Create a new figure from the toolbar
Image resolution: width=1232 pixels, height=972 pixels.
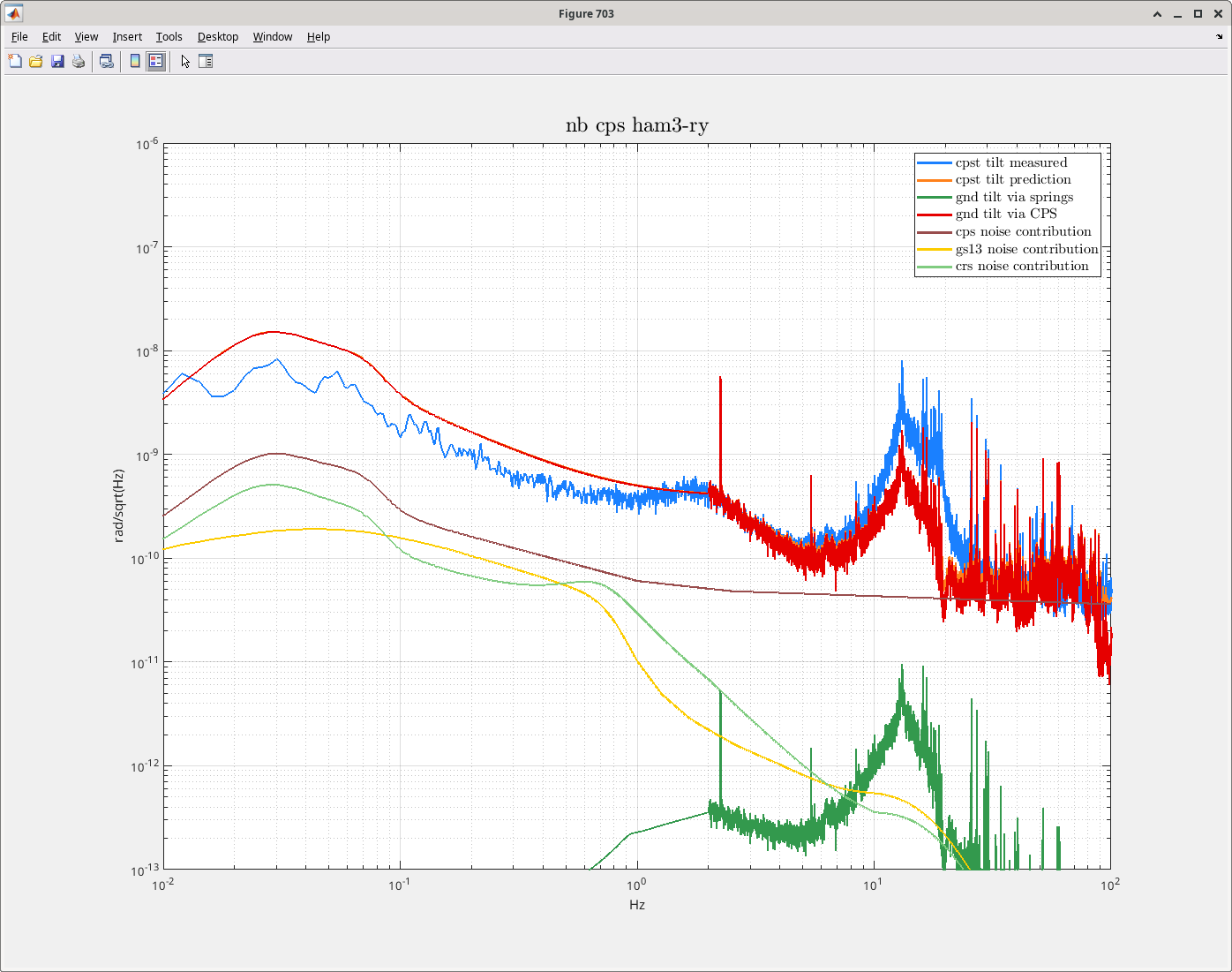(x=15, y=61)
